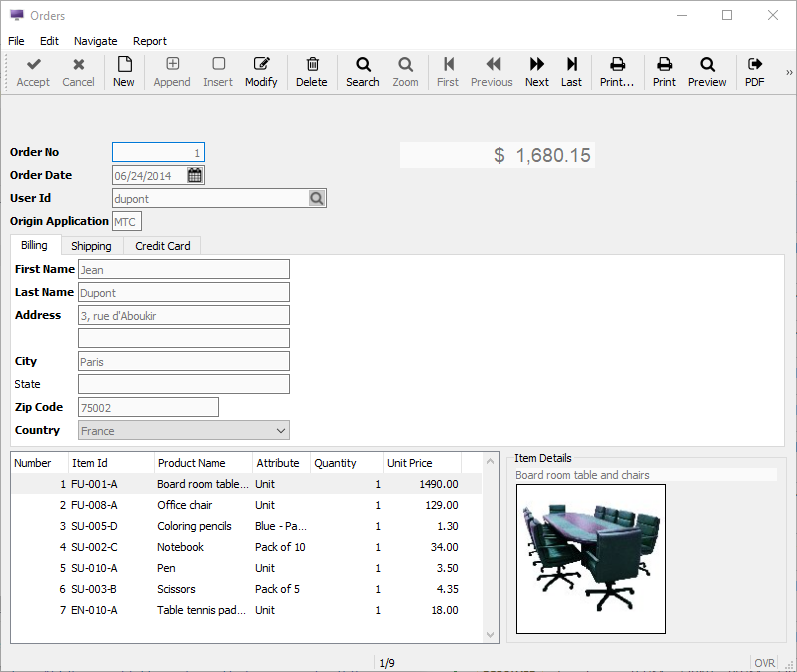
Task: Sort by the Number column header
Action: 40,463
